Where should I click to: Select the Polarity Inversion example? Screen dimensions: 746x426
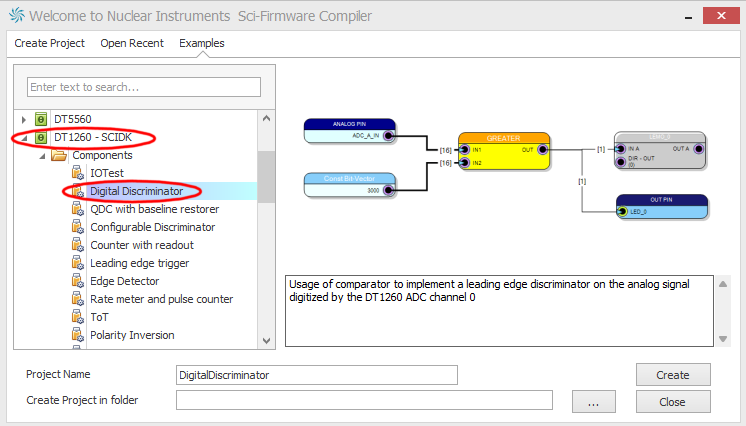coord(132,336)
